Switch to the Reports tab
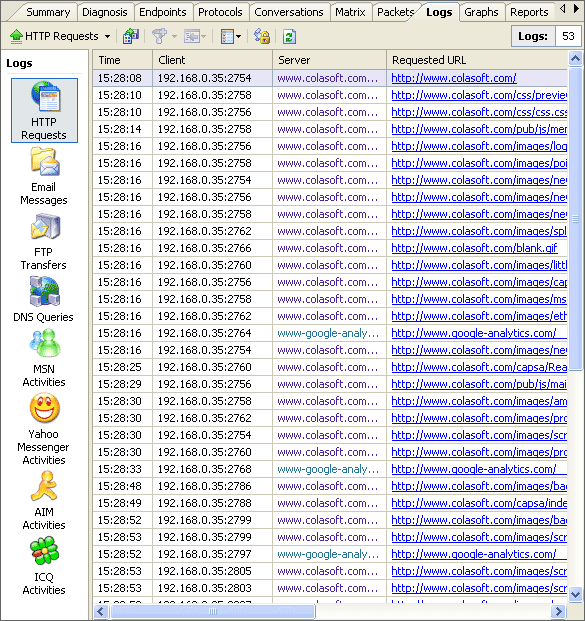This screenshot has height=621, width=585. tap(529, 12)
